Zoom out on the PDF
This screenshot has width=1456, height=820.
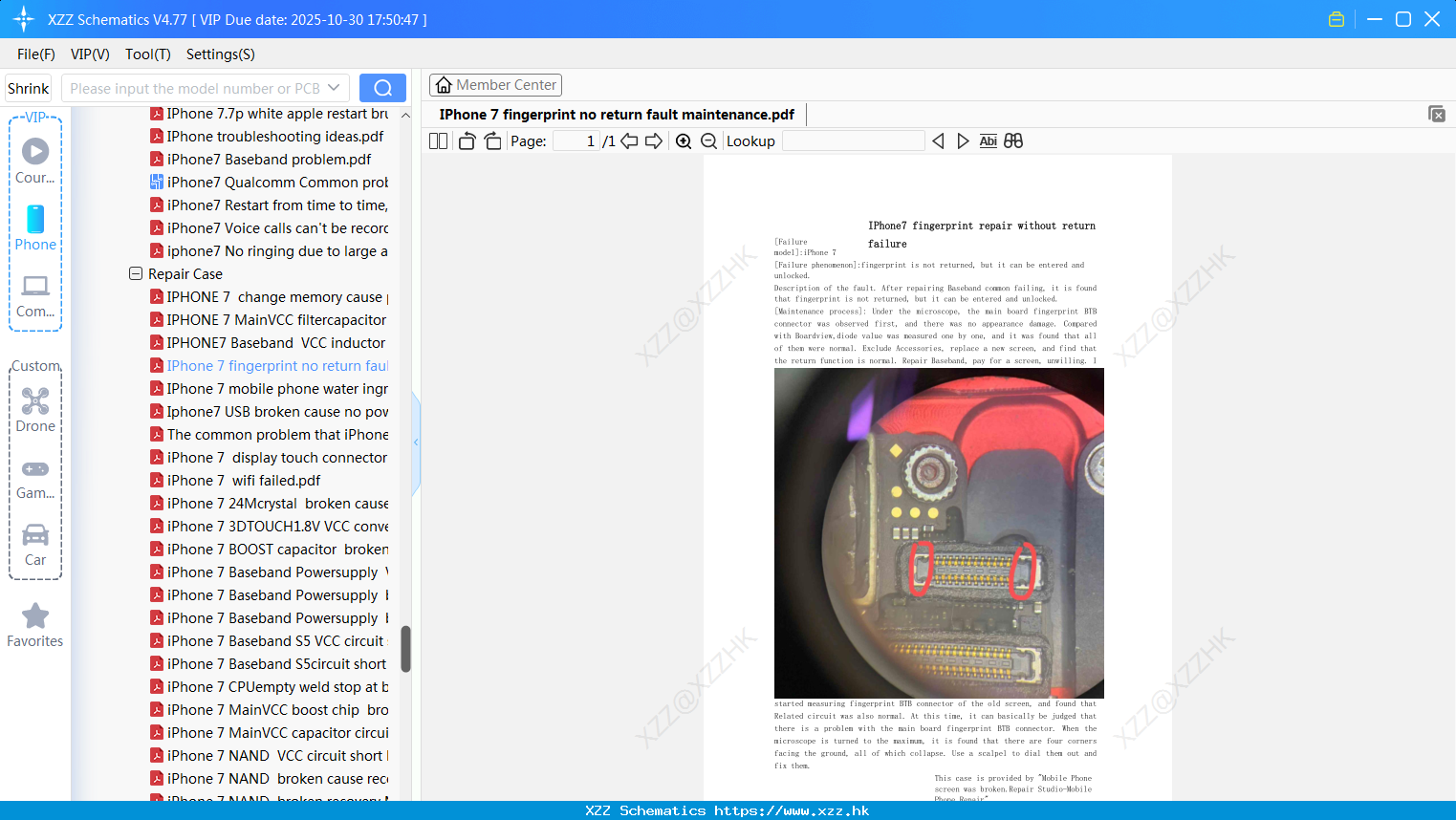pos(708,140)
